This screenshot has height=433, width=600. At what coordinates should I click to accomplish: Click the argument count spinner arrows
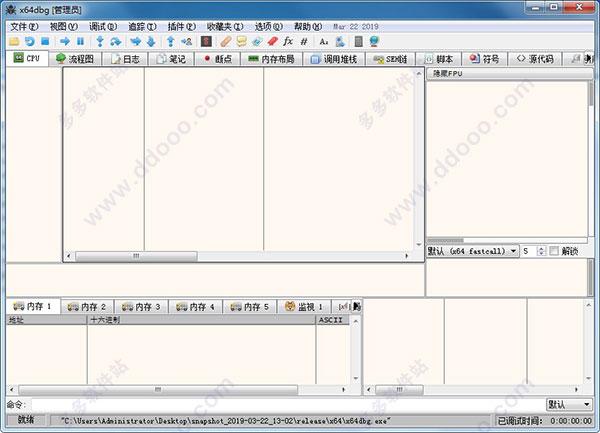(541, 251)
